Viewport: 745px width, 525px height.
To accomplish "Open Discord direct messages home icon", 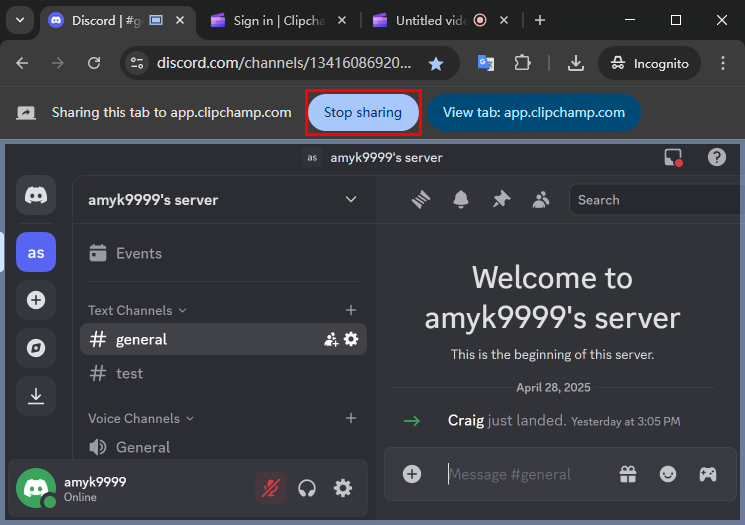I will [36, 195].
